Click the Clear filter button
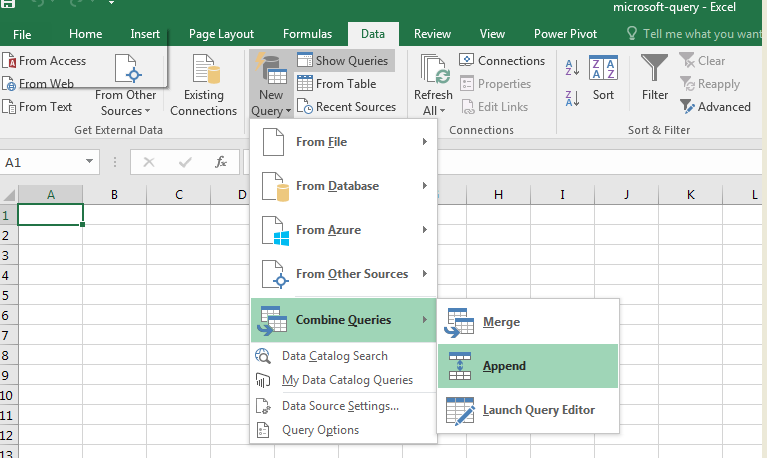This screenshot has height=458, width=767. (702, 61)
